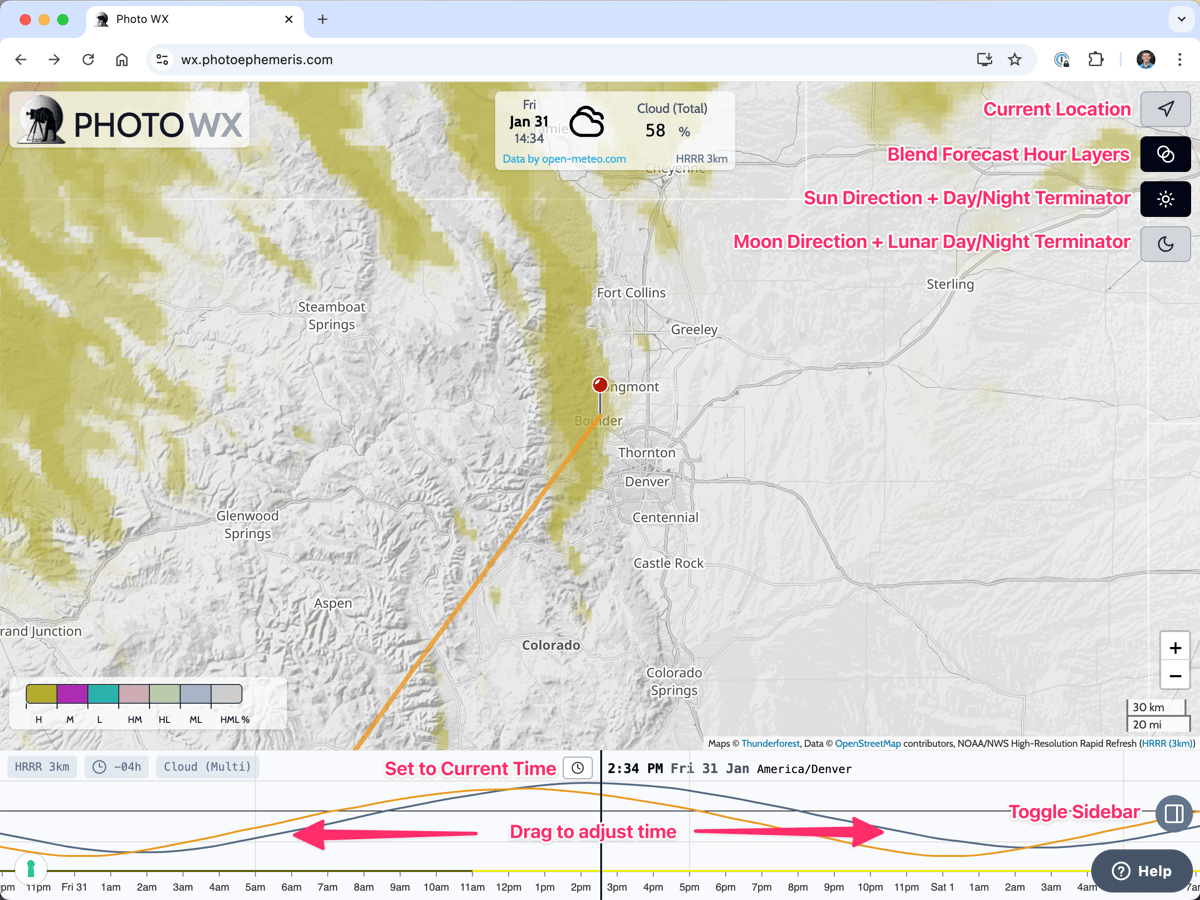The image size is (1200, 900).
Task: Select the M mid cloud legend swatch
Action: pyautogui.click(x=72, y=694)
